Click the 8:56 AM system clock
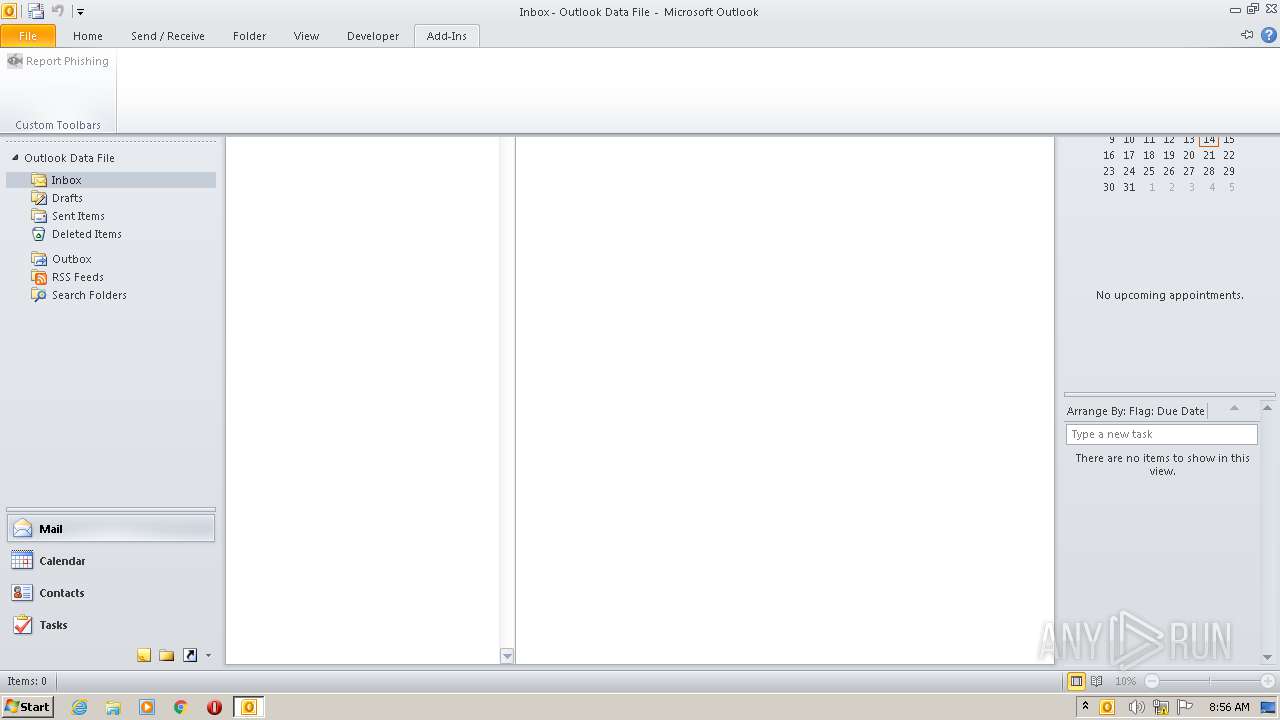 coord(1229,707)
